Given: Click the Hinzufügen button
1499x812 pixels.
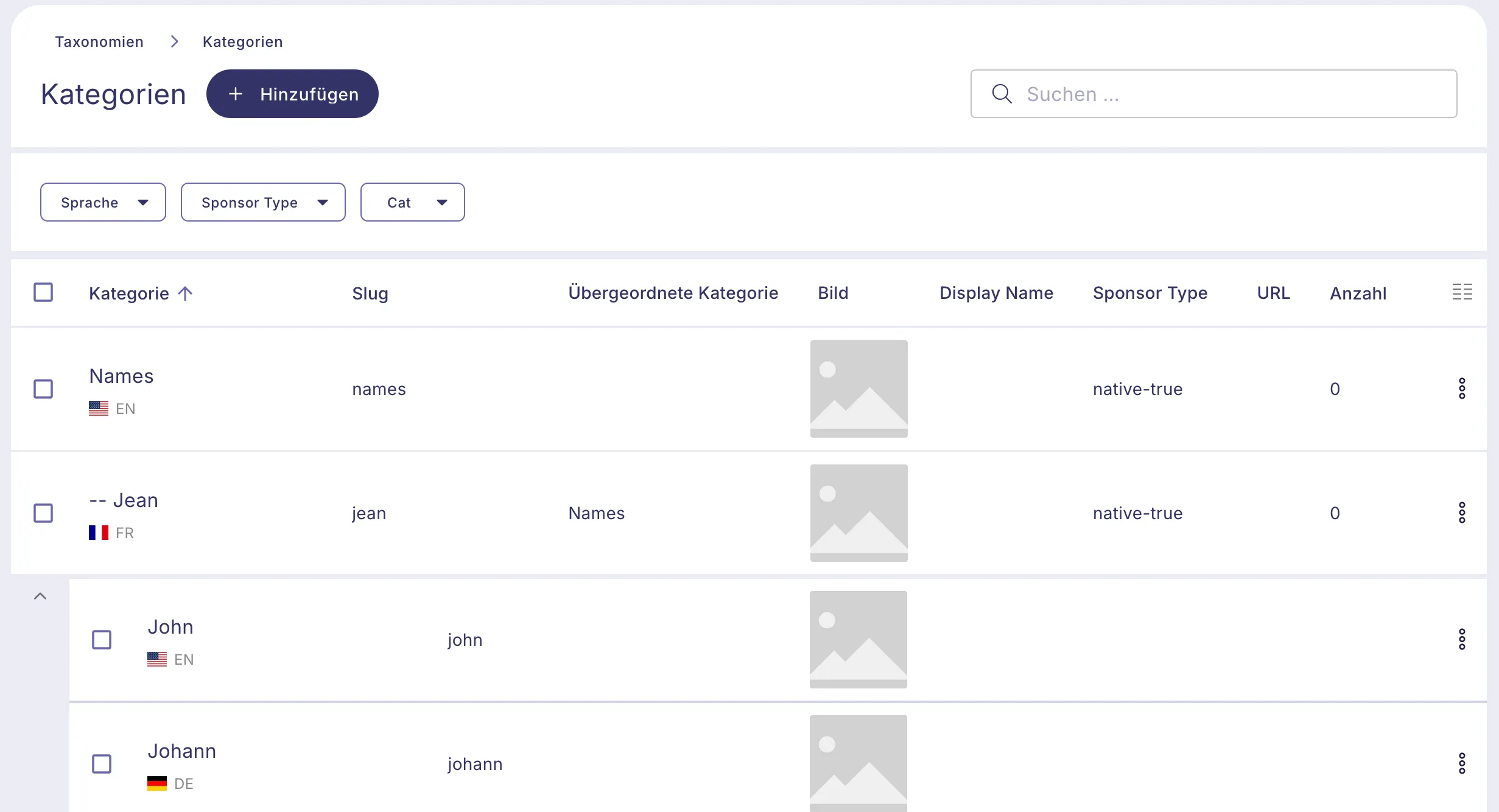Looking at the screenshot, I should coord(292,94).
